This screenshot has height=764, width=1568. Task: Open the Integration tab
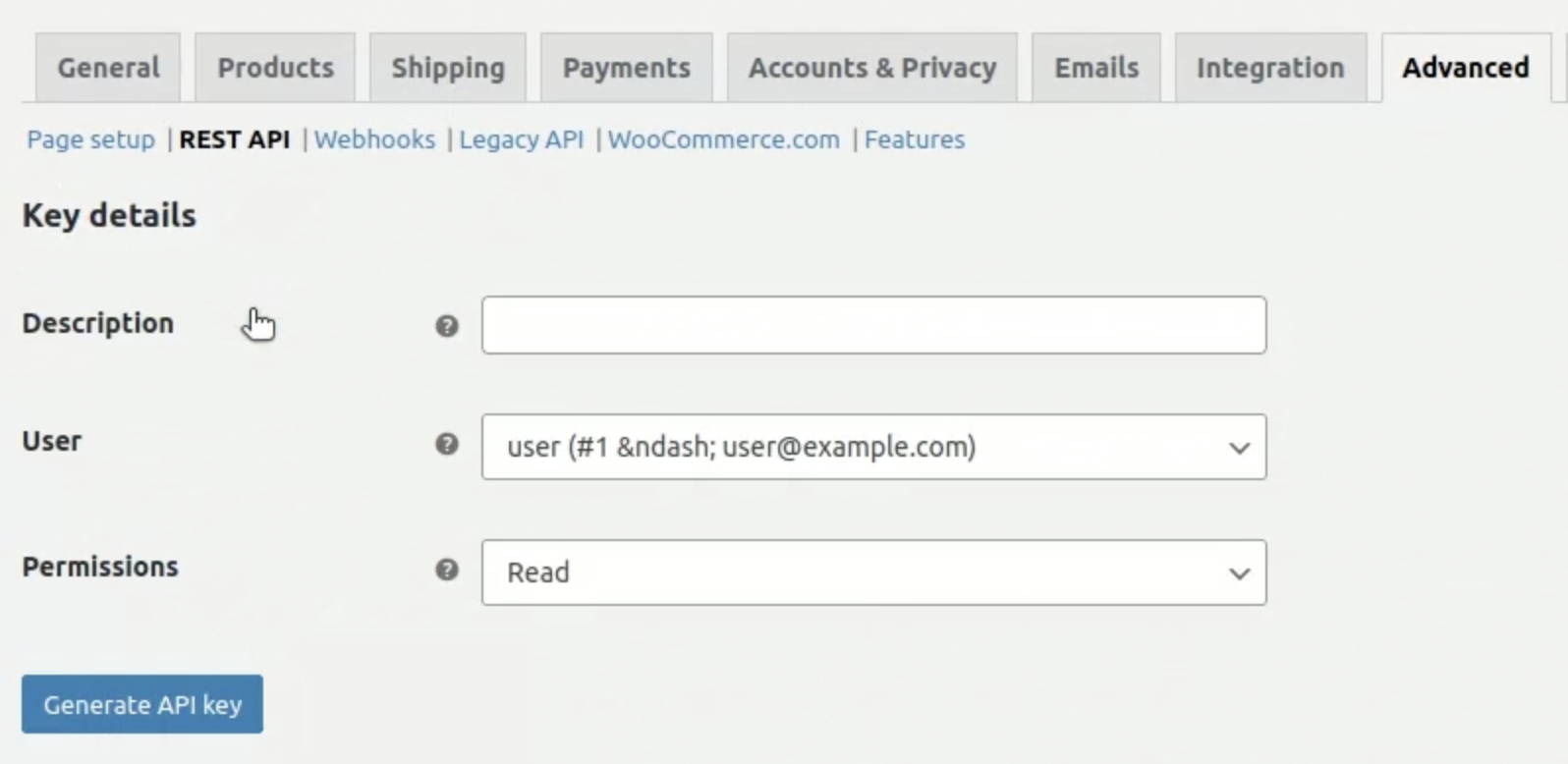(x=1270, y=68)
